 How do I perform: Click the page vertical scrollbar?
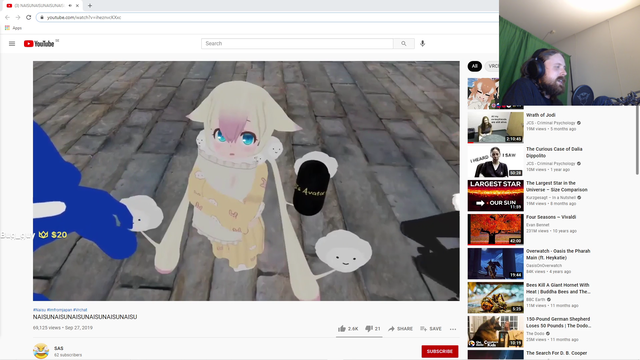point(637,141)
